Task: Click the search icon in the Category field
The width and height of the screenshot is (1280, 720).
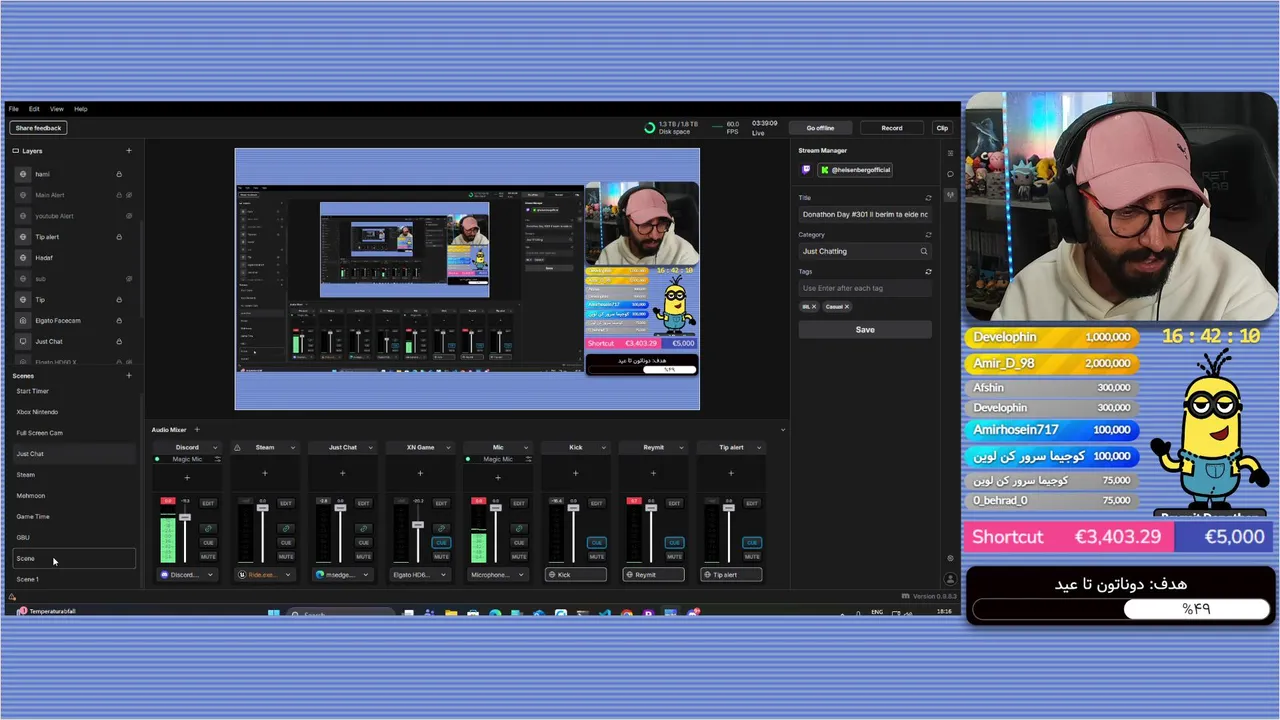Action: click(924, 251)
